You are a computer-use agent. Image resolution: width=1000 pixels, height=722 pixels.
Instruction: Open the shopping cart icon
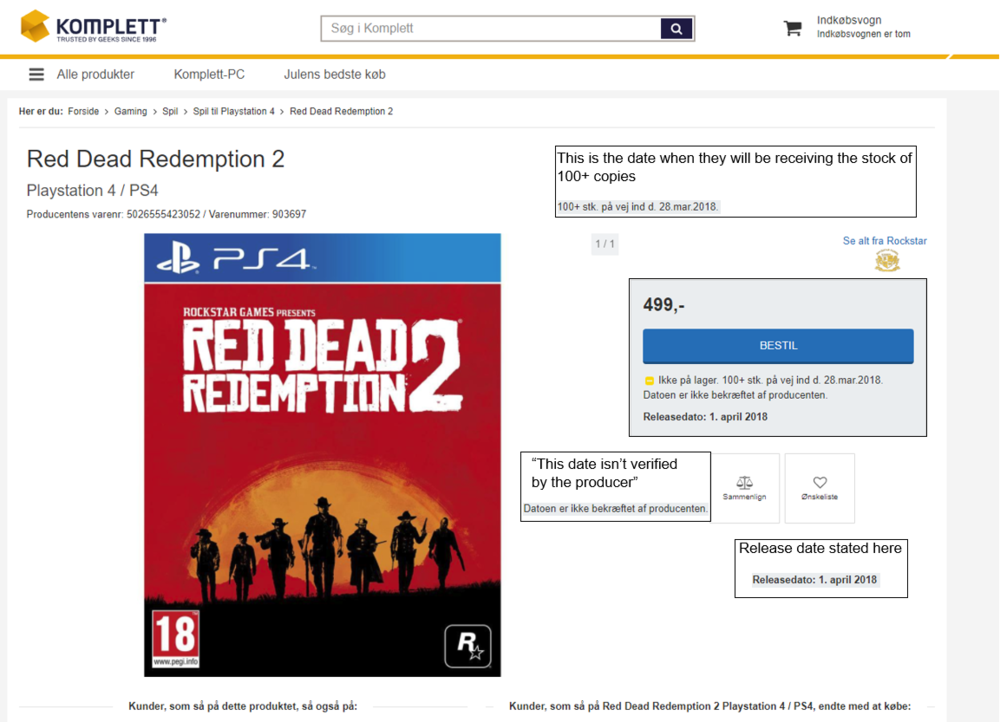793,28
